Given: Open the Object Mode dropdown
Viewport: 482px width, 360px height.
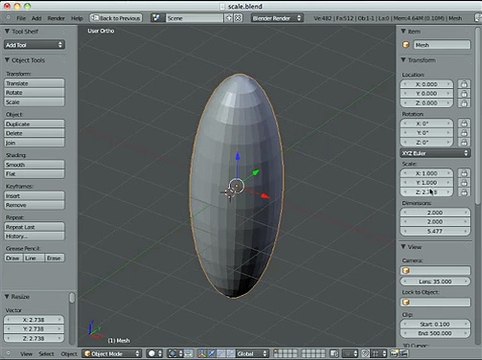Looking at the screenshot, I should (112, 353).
